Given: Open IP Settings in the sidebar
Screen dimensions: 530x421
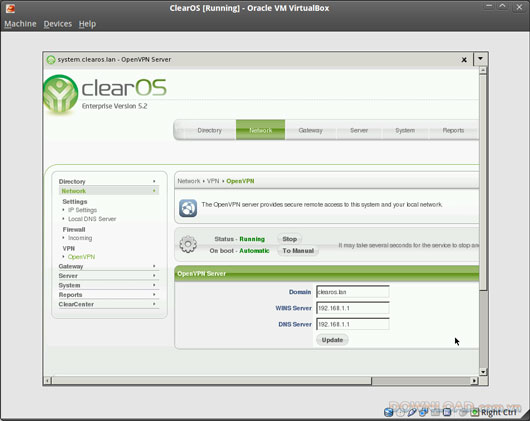Looking at the screenshot, I should (x=82, y=210).
